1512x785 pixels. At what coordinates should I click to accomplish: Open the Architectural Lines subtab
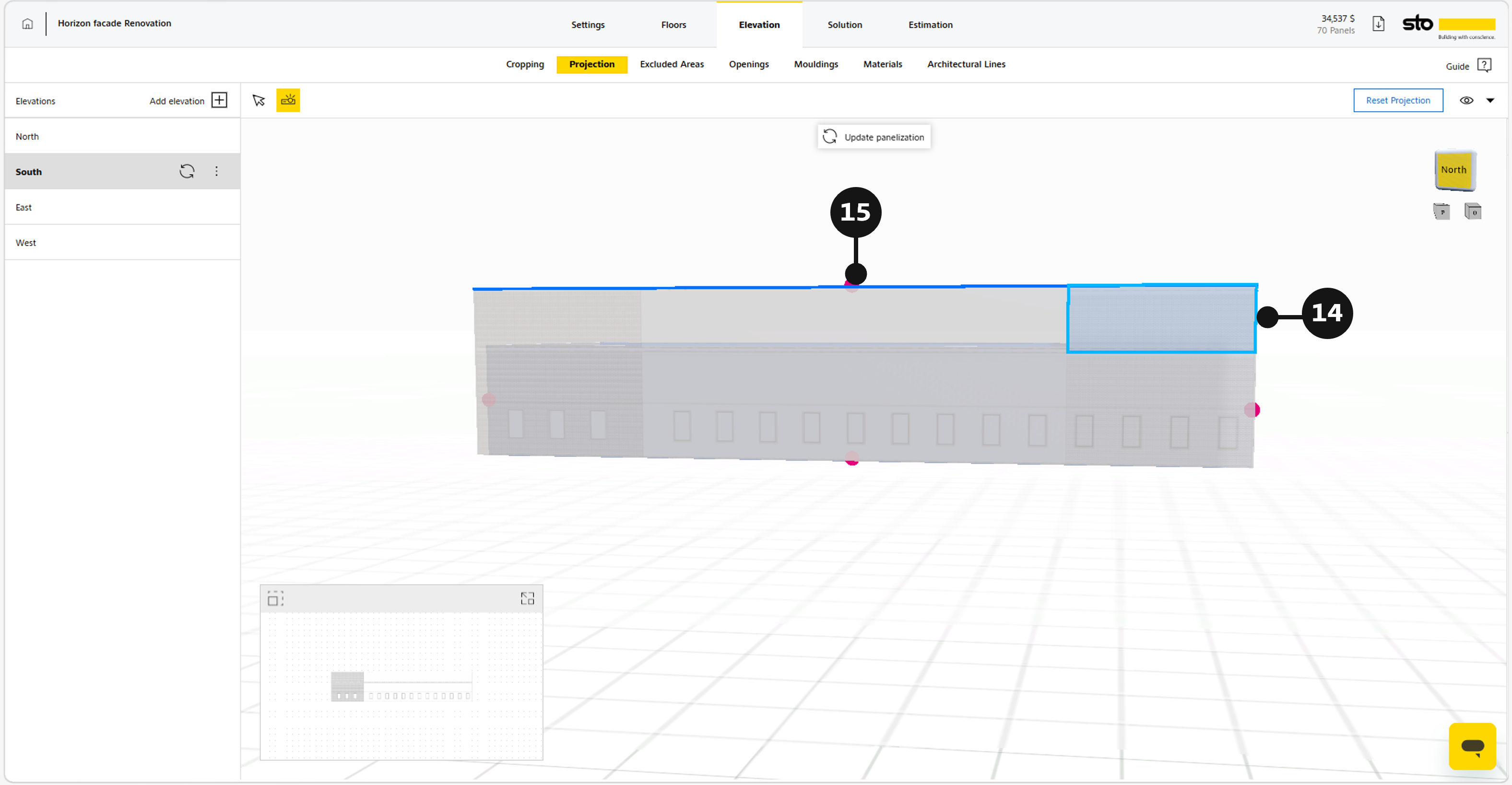click(x=966, y=64)
